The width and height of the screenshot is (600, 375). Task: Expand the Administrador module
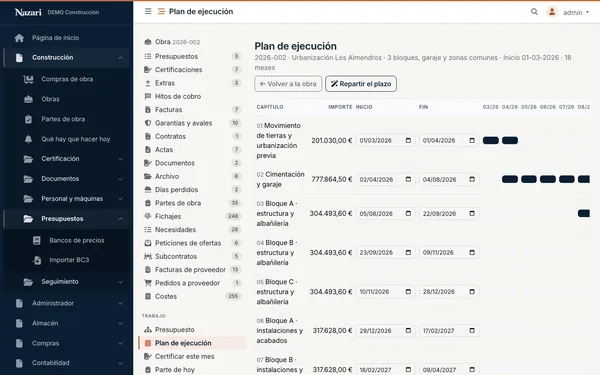[x=68, y=303]
